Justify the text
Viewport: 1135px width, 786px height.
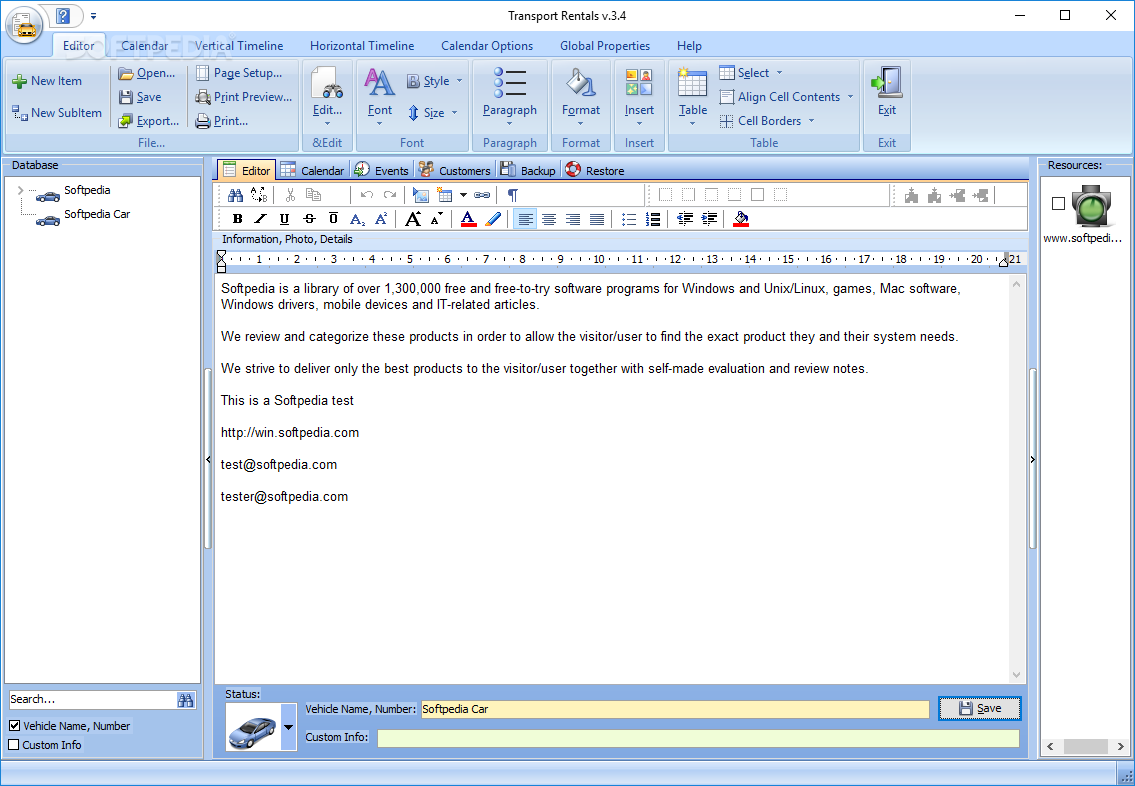597,219
